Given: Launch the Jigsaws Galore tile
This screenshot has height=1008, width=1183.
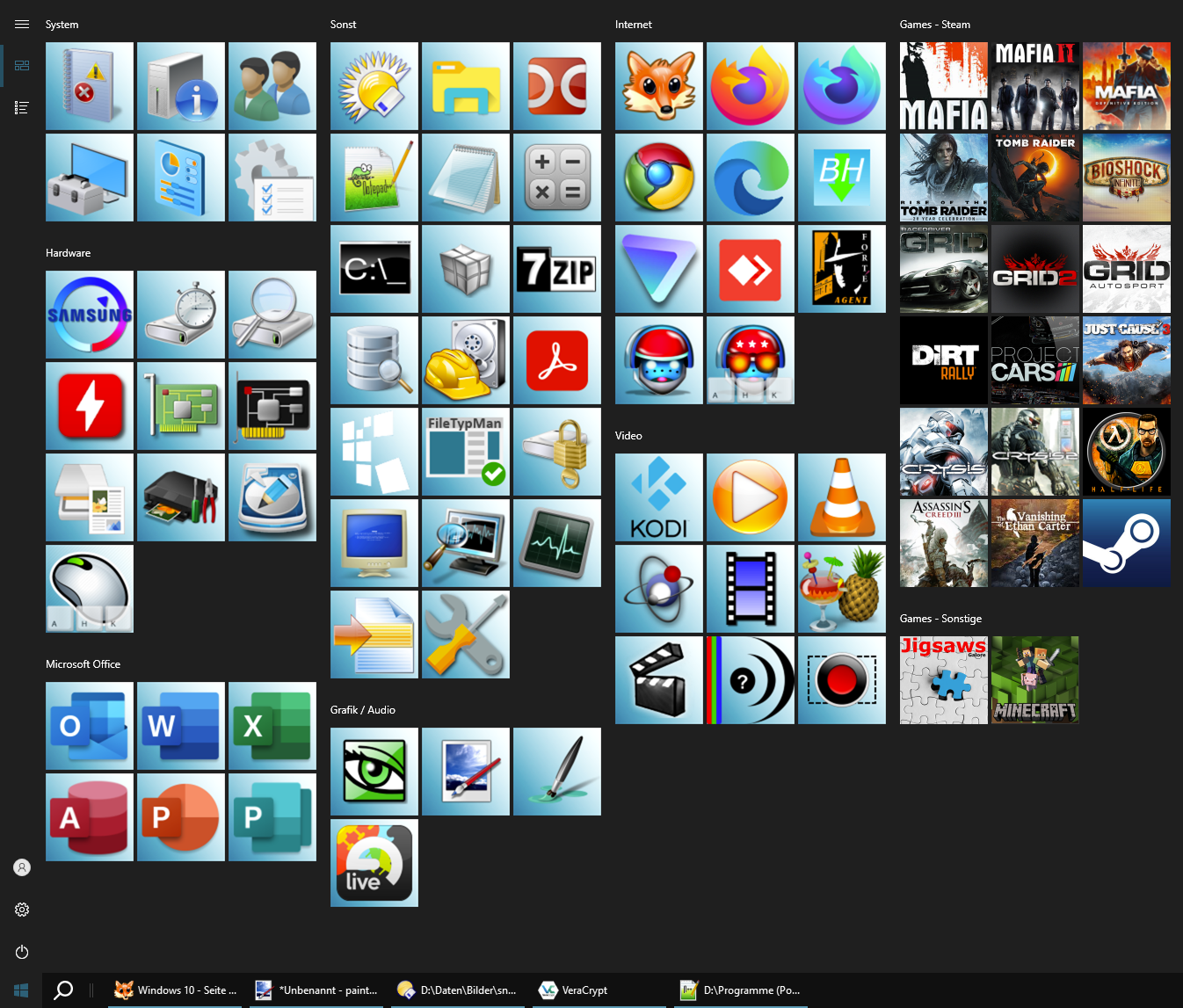Looking at the screenshot, I should click(x=944, y=680).
